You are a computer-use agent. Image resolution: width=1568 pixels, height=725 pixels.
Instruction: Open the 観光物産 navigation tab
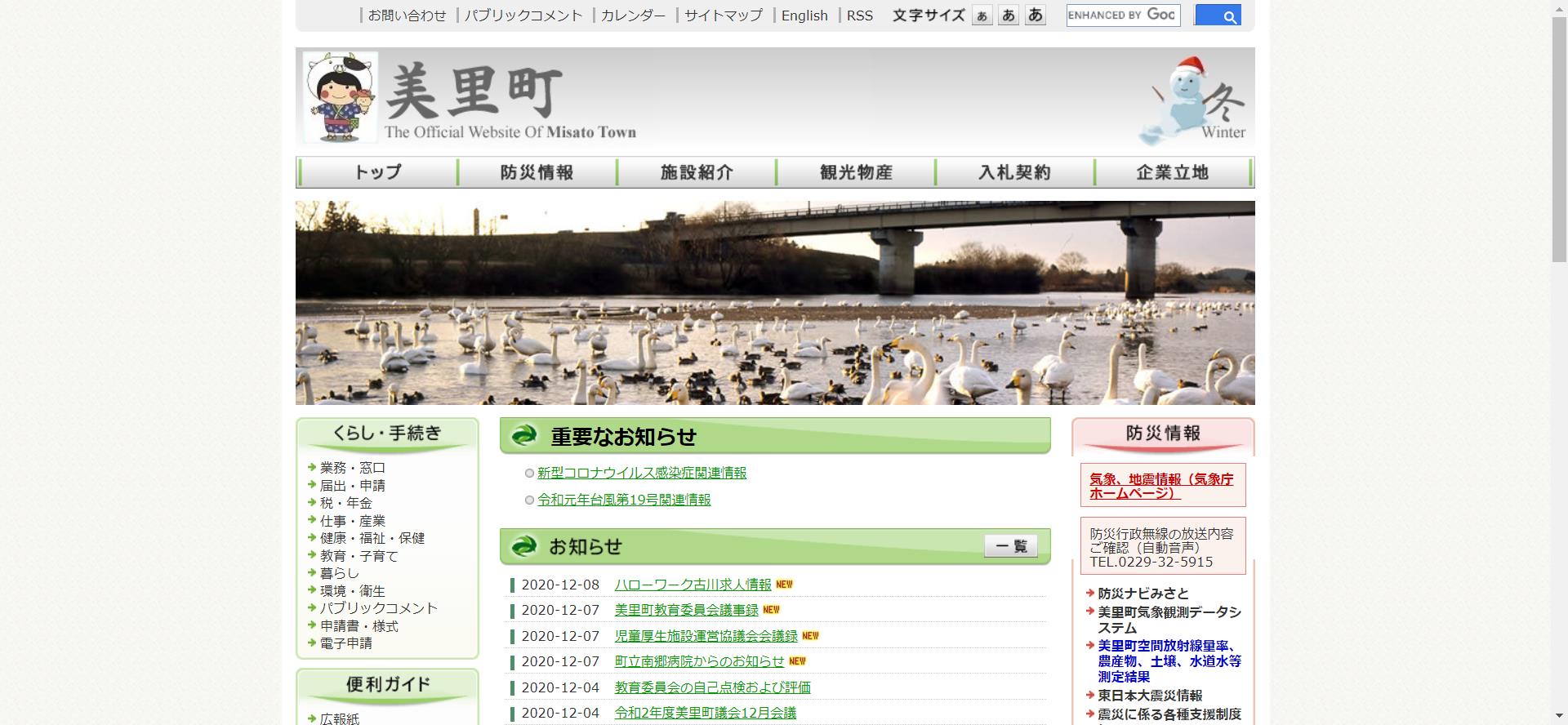pos(855,172)
